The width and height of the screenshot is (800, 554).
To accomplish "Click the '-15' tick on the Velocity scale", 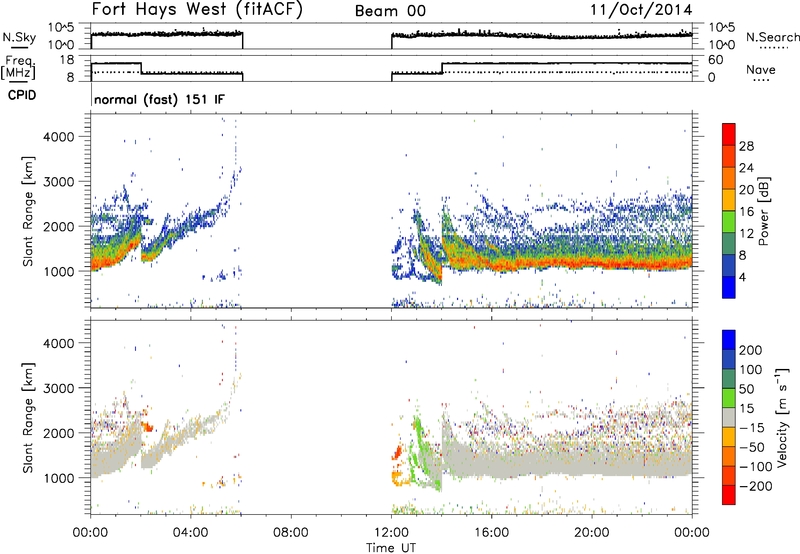I will click(752, 427).
